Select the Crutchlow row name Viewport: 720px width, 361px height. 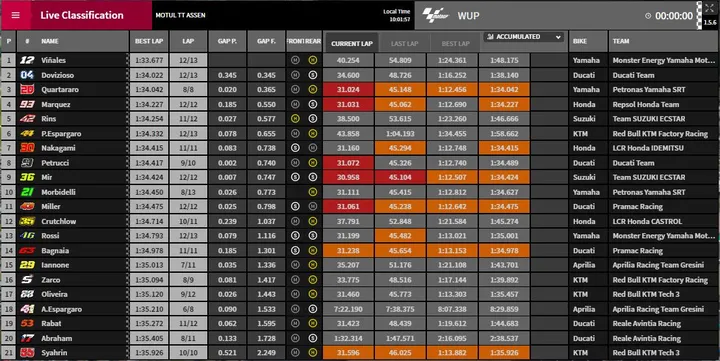[59, 221]
